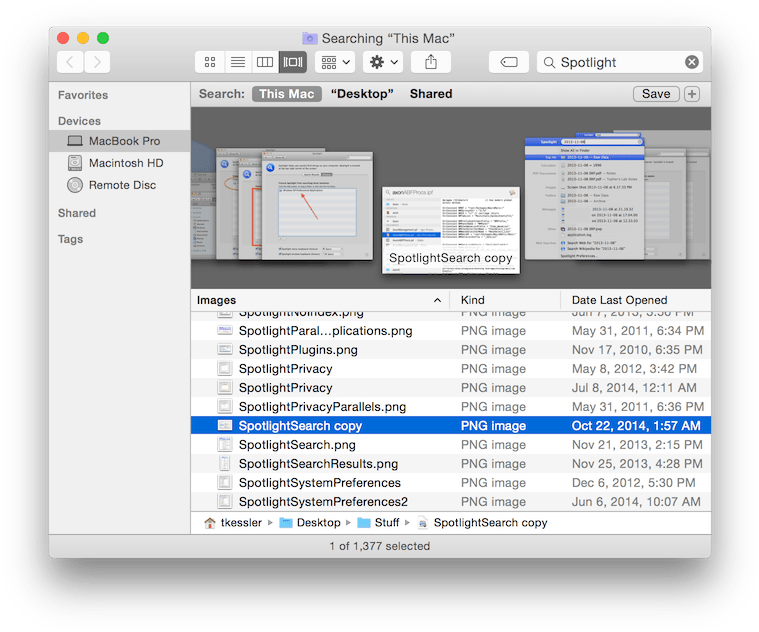
Task: Click the folder proxy icon in title bar
Action: tap(309, 38)
